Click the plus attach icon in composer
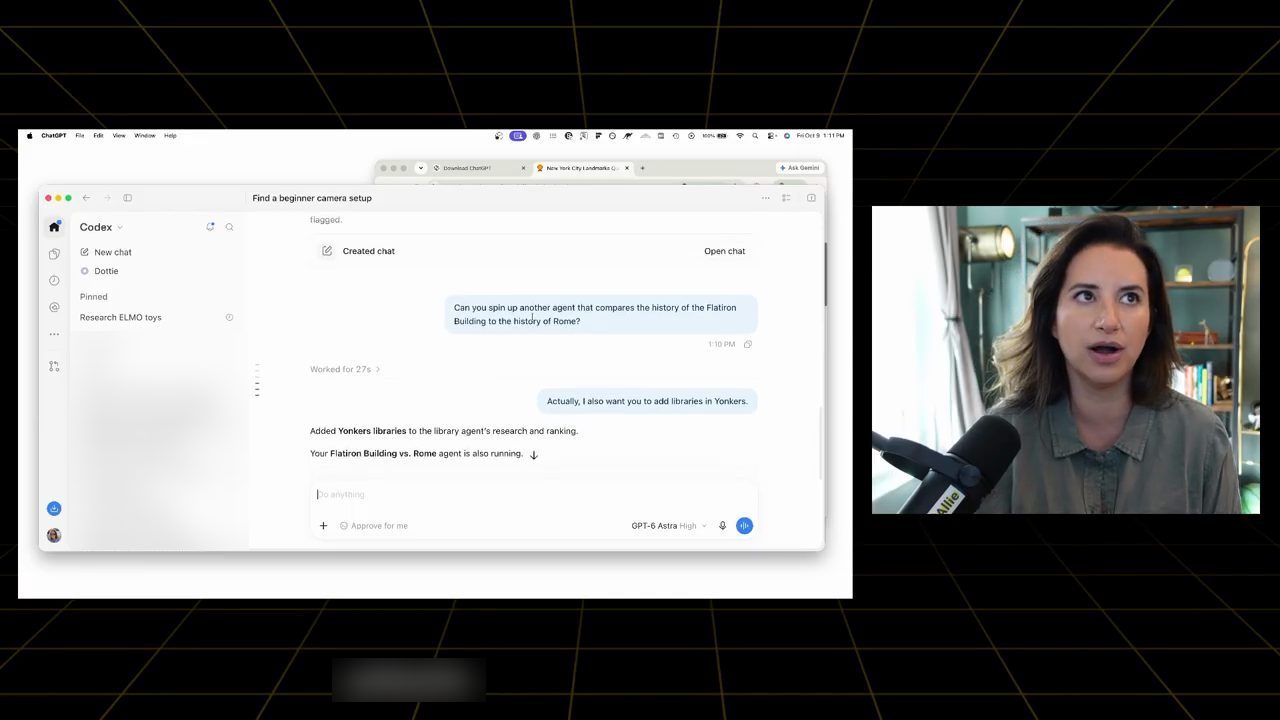 coord(323,526)
